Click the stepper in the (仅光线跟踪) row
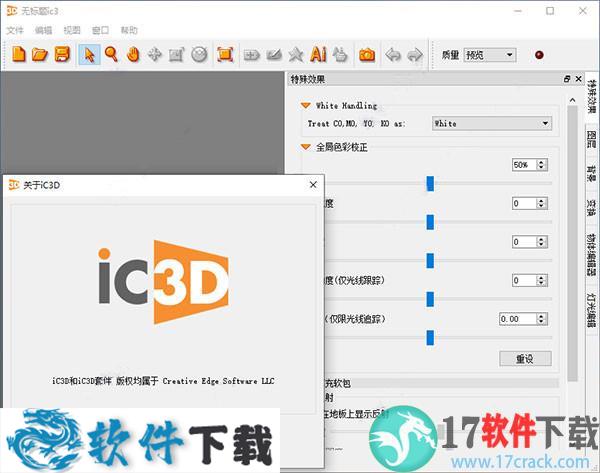 541,281
